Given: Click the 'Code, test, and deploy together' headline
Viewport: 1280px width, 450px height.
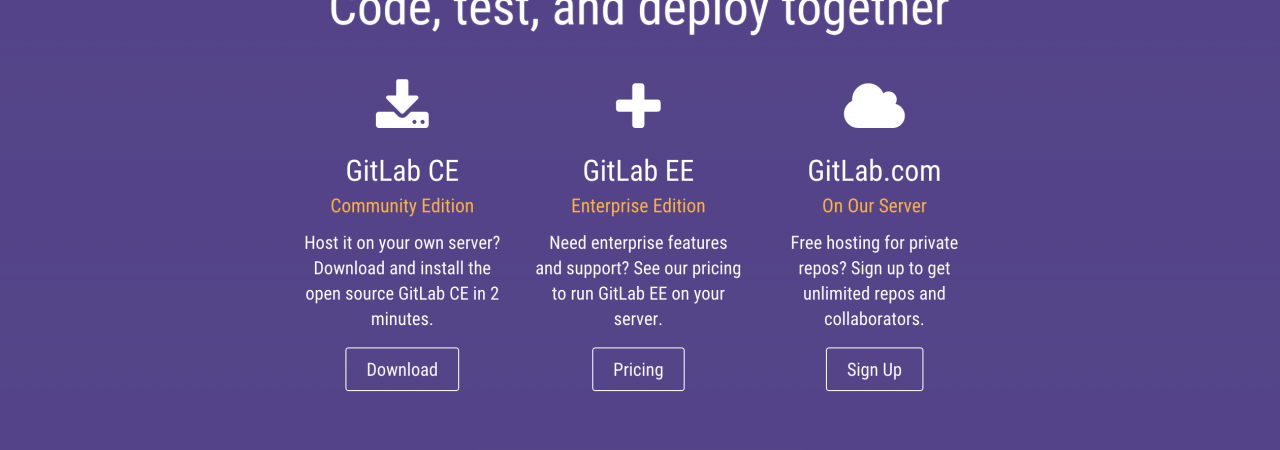Looking at the screenshot, I should click(x=638, y=12).
